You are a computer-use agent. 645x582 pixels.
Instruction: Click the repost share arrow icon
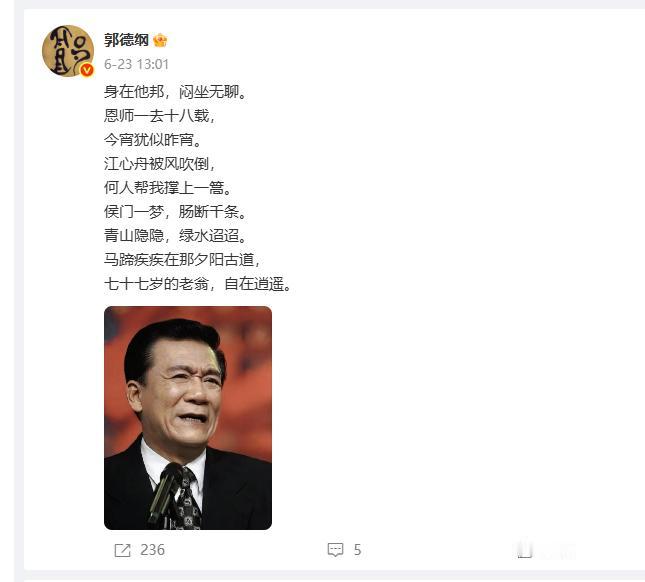point(122,550)
